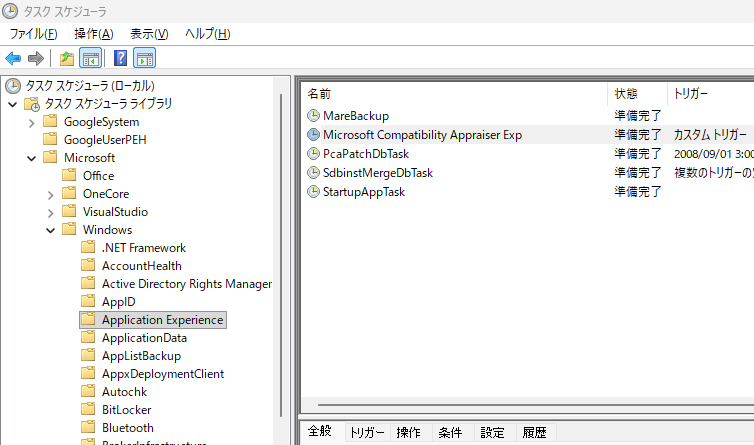Viewport: 754px width, 445px height.
Task: Open the 表示(V) menu
Action: coord(149,34)
